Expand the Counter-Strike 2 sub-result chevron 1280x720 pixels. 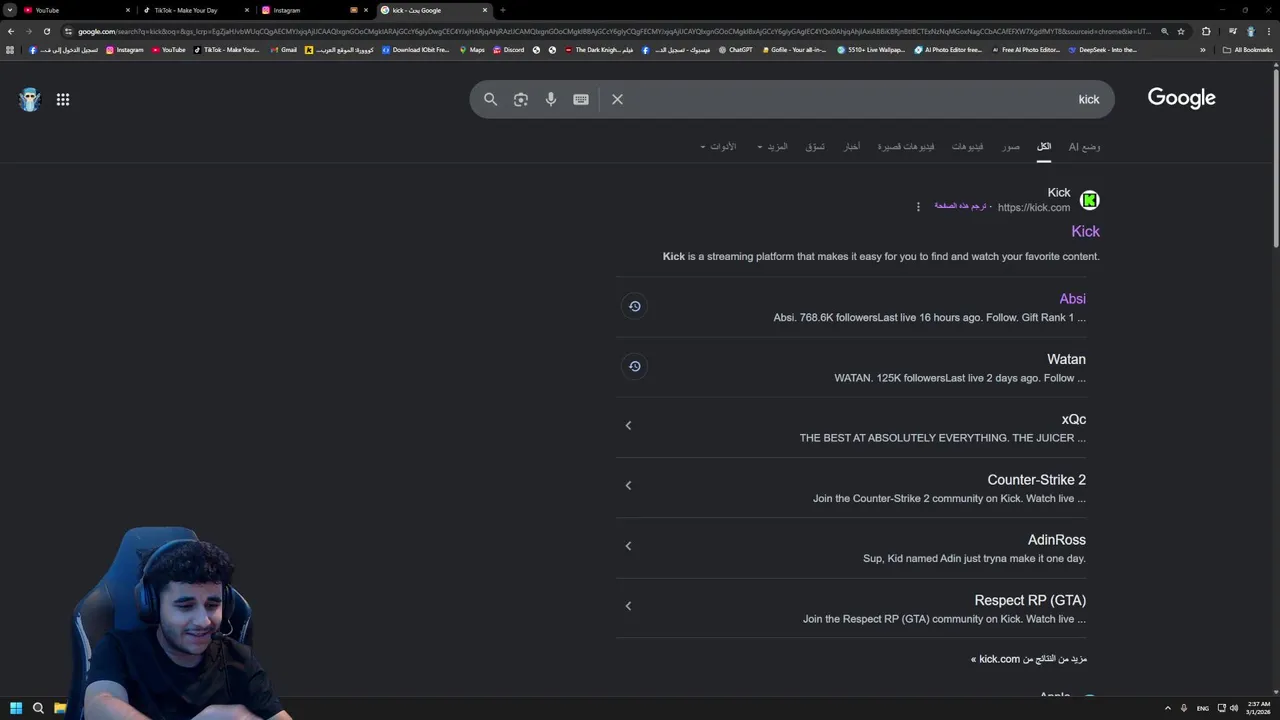click(628, 486)
